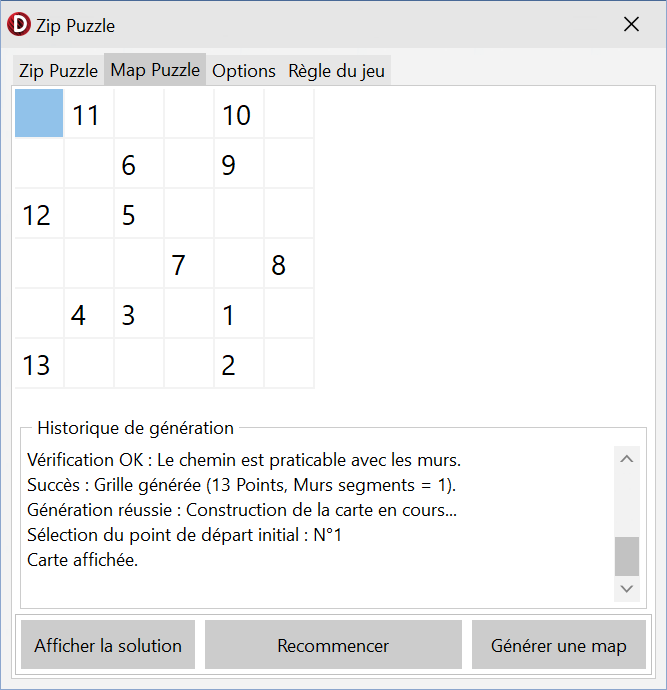Image resolution: width=667 pixels, height=690 pixels.
Task: Click the Zip Puzzle app icon in title bar
Action: click(19, 25)
